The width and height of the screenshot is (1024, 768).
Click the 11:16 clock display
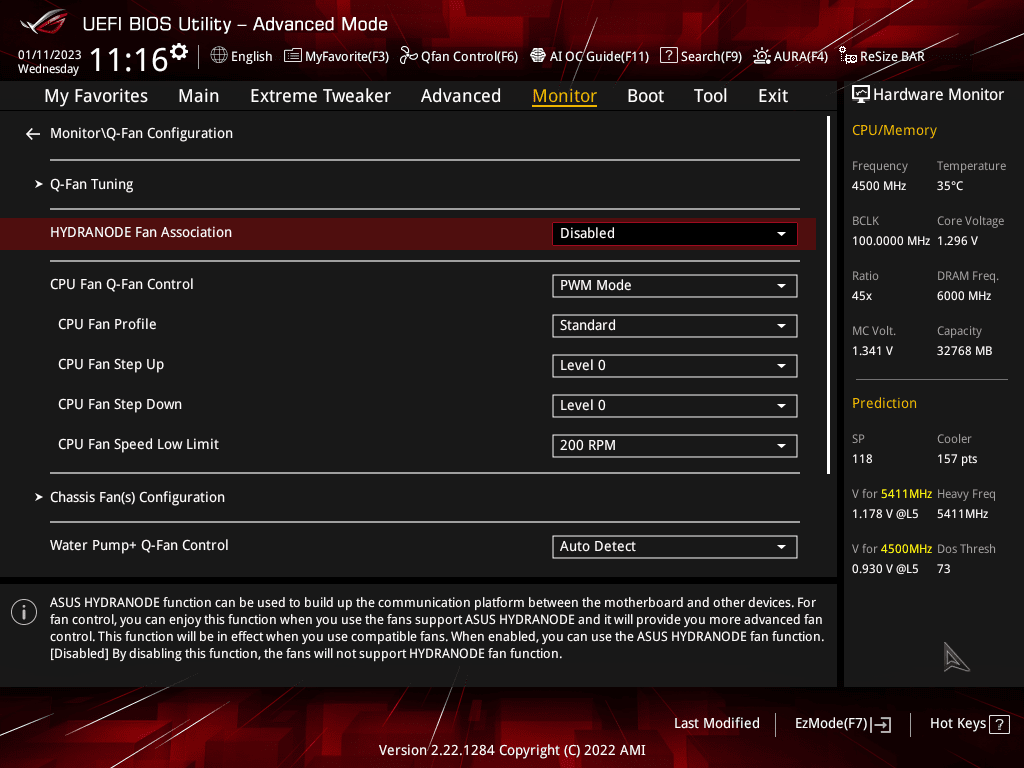[x=129, y=60]
